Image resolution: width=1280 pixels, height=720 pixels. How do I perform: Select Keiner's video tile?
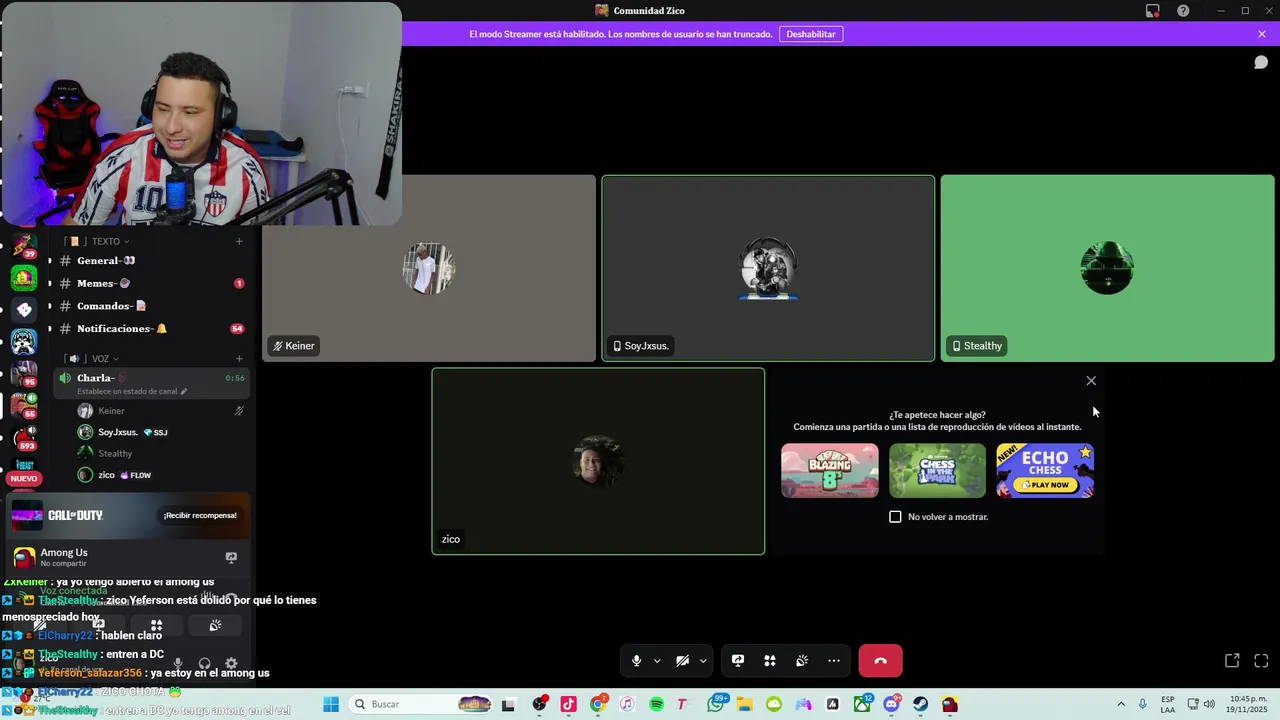tap(429, 268)
